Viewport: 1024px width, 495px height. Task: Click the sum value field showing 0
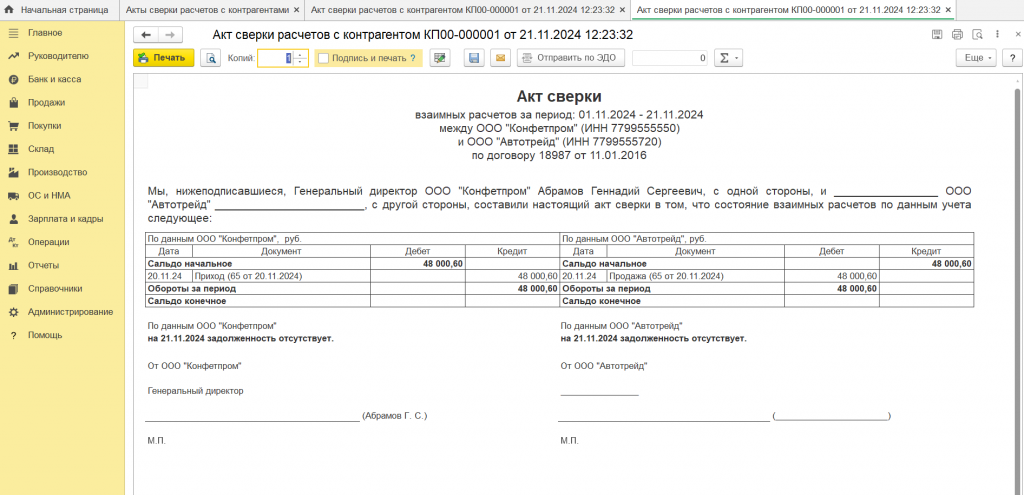[670, 58]
